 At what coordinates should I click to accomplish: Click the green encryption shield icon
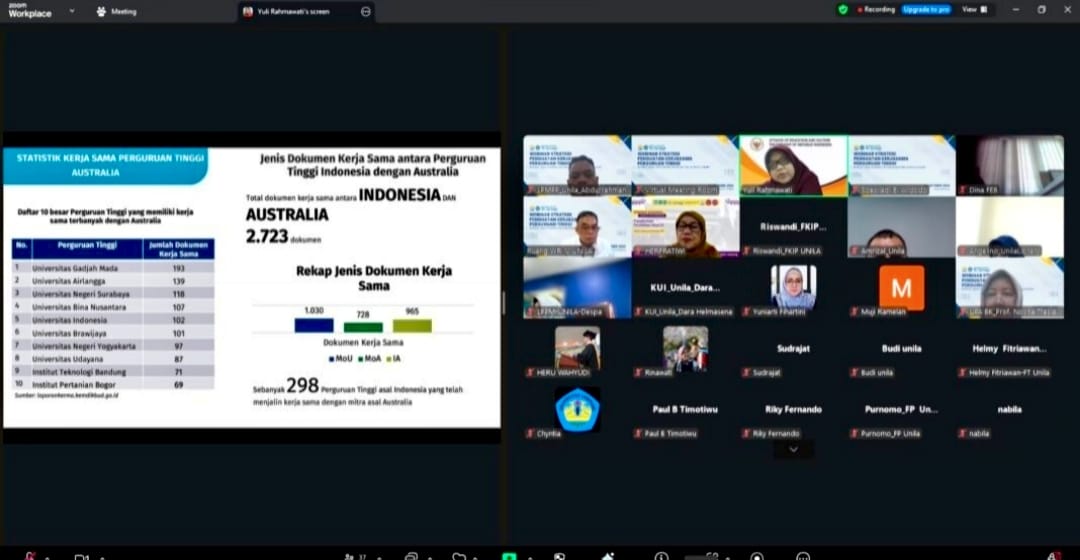click(x=842, y=10)
